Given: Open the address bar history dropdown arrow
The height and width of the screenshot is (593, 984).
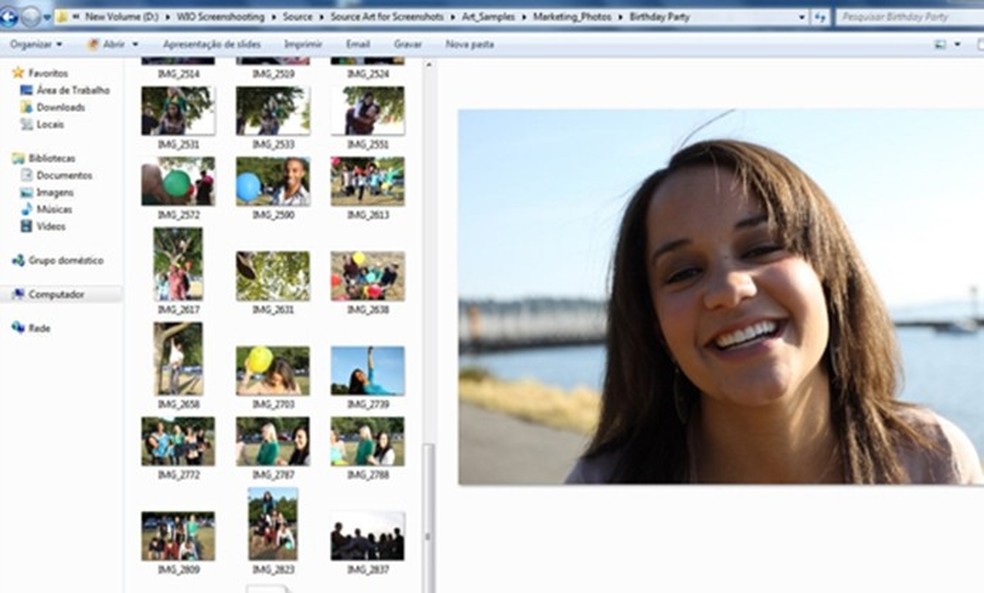Looking at the screenshot, I should coord(801,18).
